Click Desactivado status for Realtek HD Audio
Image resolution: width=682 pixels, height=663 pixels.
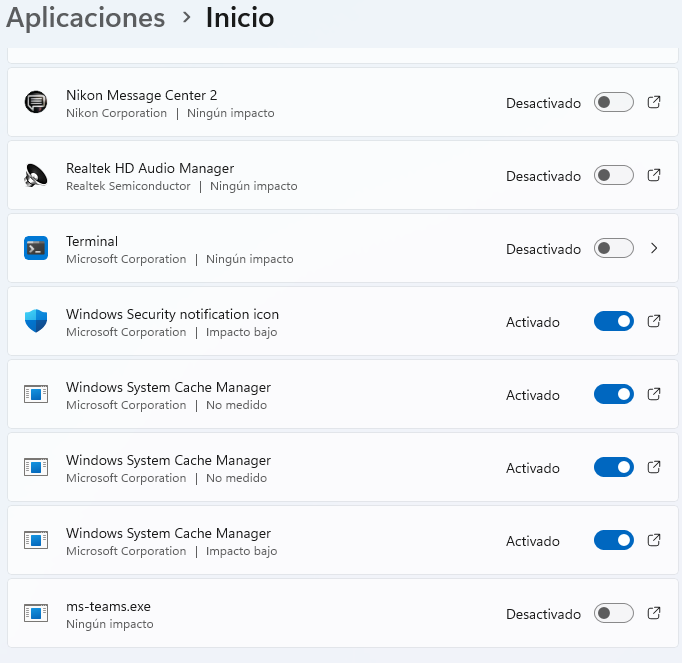543,176
